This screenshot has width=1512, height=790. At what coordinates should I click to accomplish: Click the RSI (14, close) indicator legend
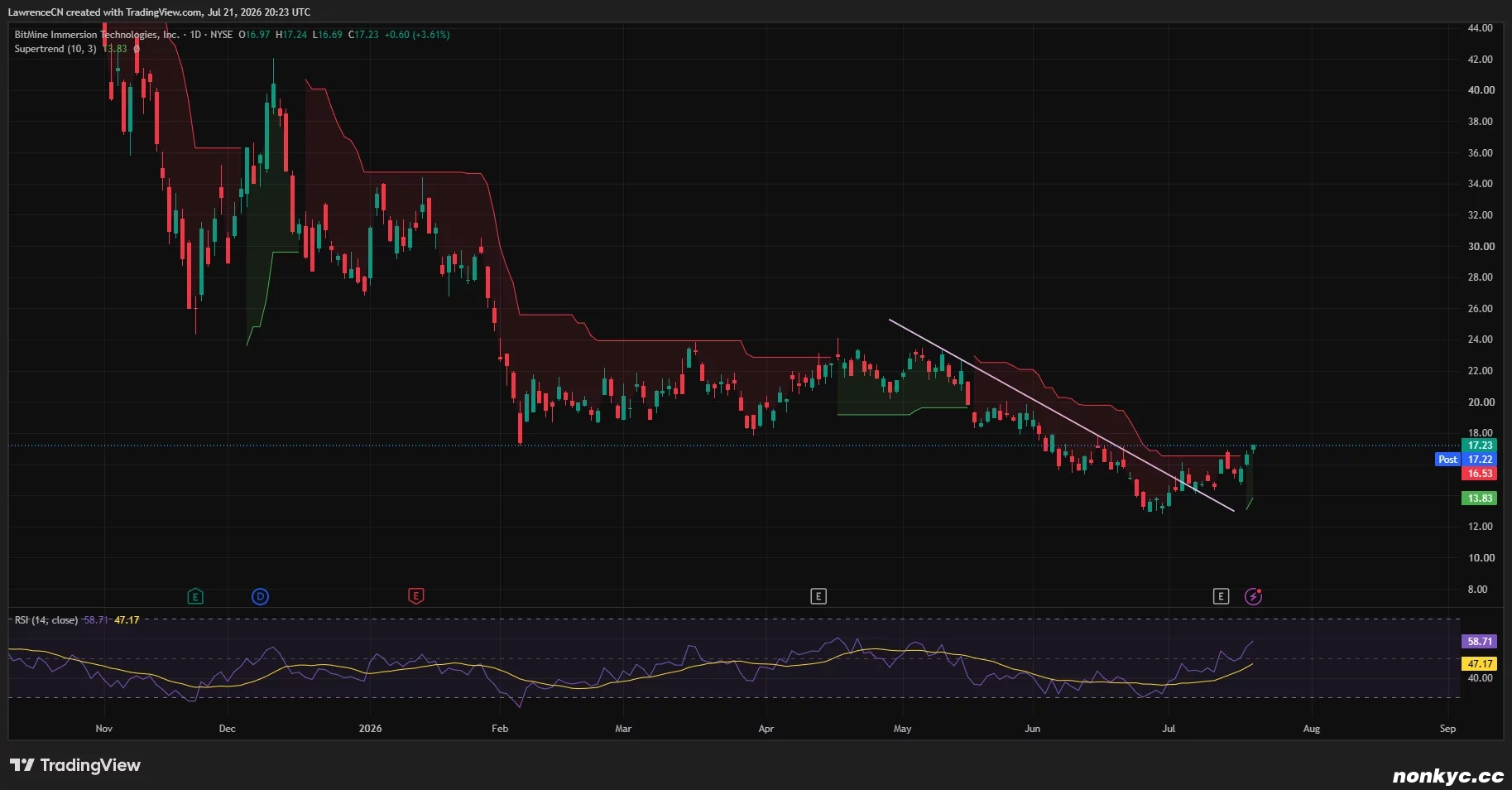[46, 620]
